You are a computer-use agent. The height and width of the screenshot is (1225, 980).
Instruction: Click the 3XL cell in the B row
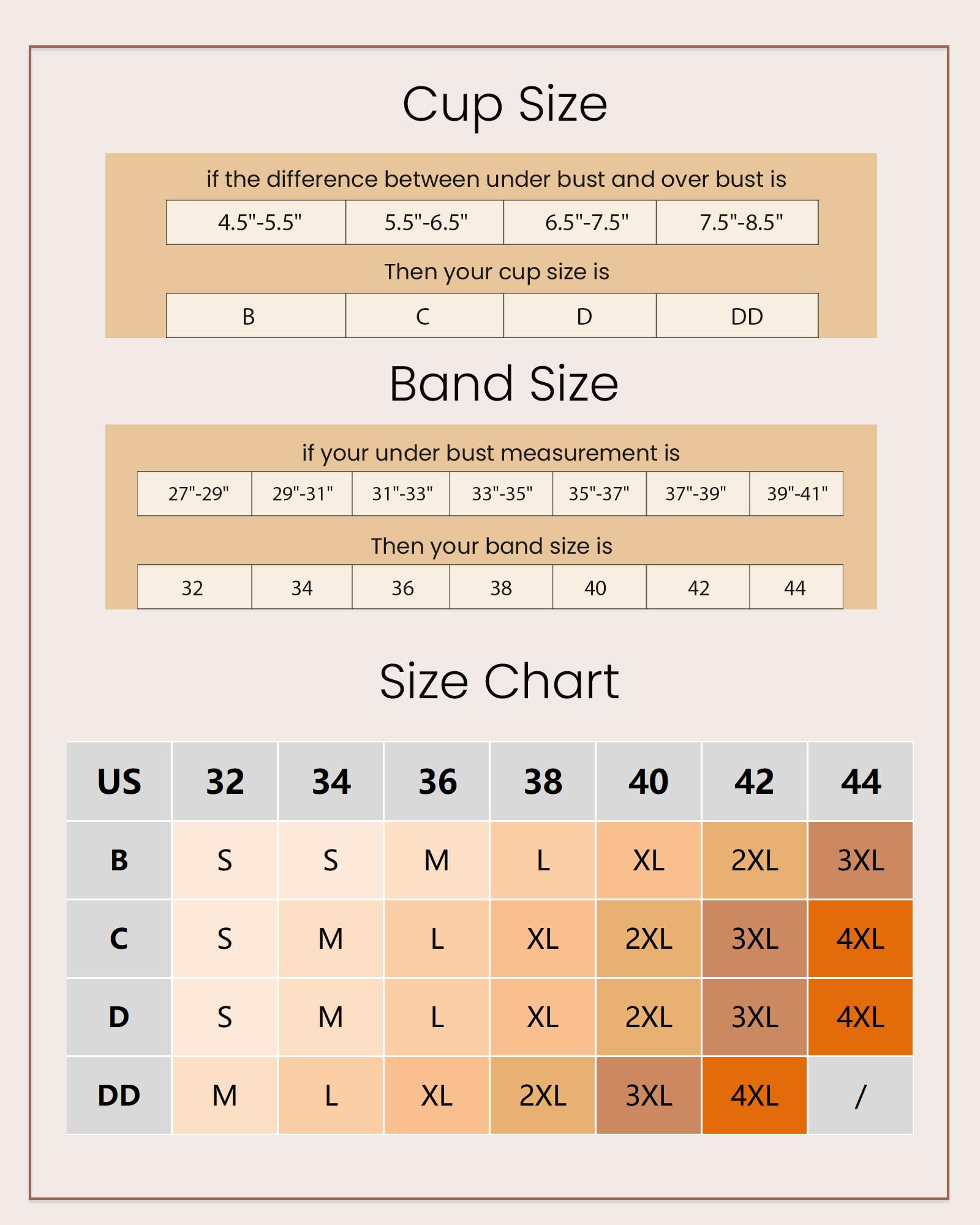coord(861,861)
